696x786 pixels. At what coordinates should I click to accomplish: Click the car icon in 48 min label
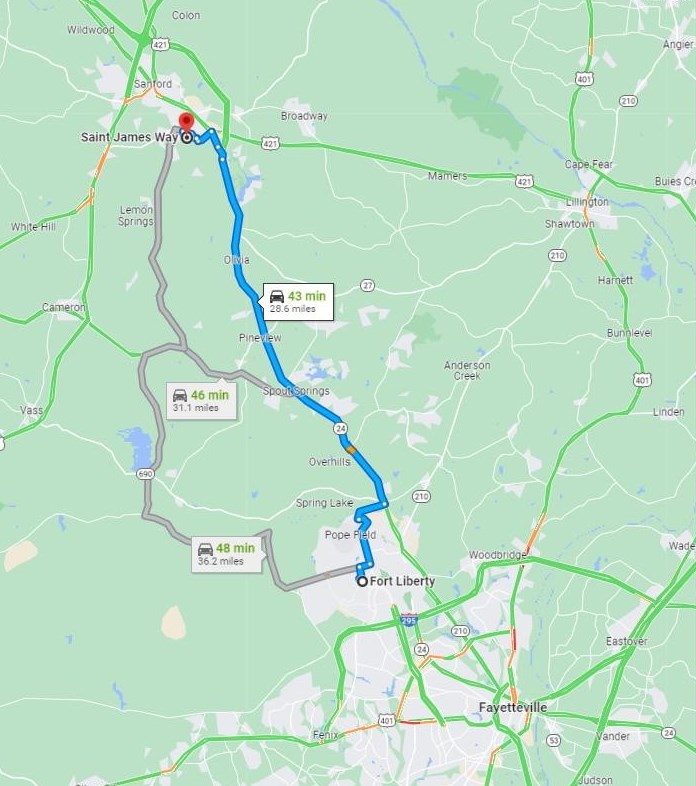205,549
